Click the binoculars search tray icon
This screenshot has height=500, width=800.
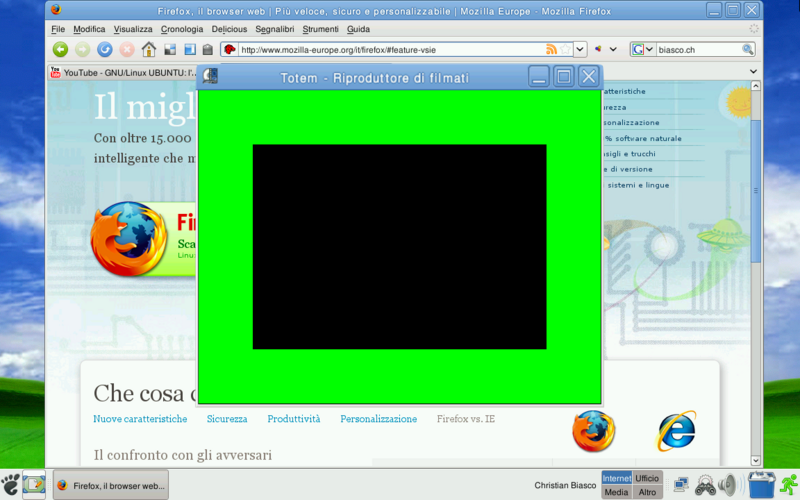[x=705, y=485]
